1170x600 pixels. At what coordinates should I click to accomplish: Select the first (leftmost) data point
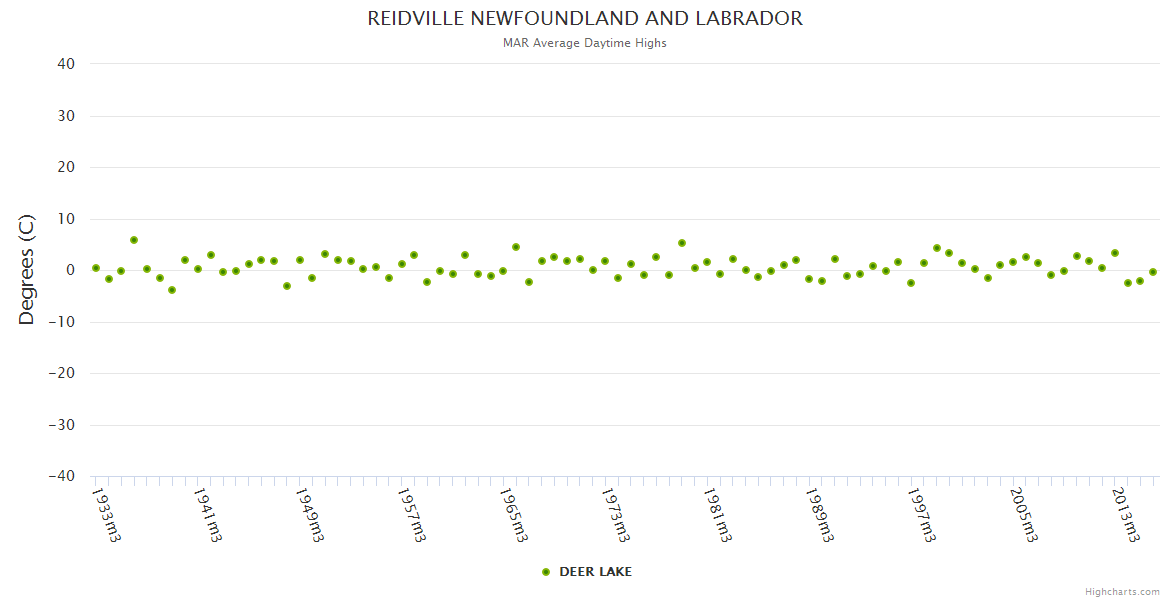[x=96, y=268]
